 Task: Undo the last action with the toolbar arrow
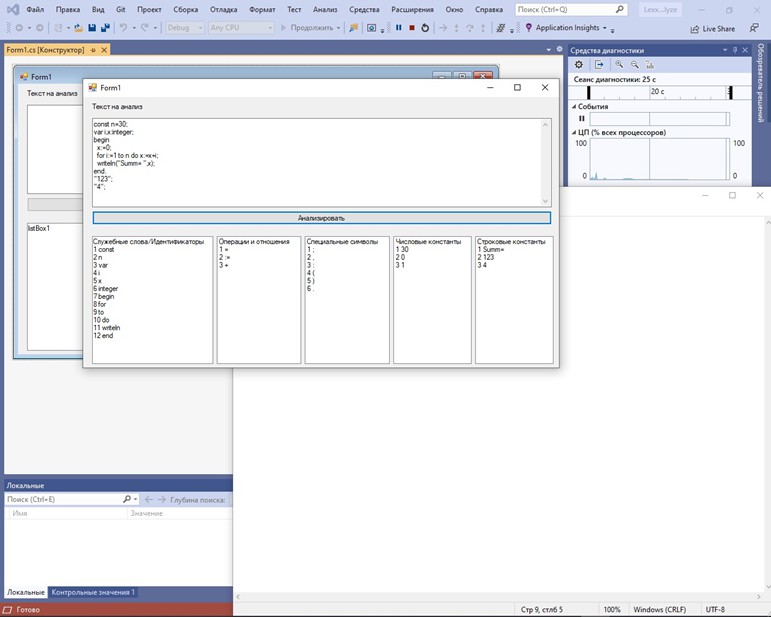(123, 28)
